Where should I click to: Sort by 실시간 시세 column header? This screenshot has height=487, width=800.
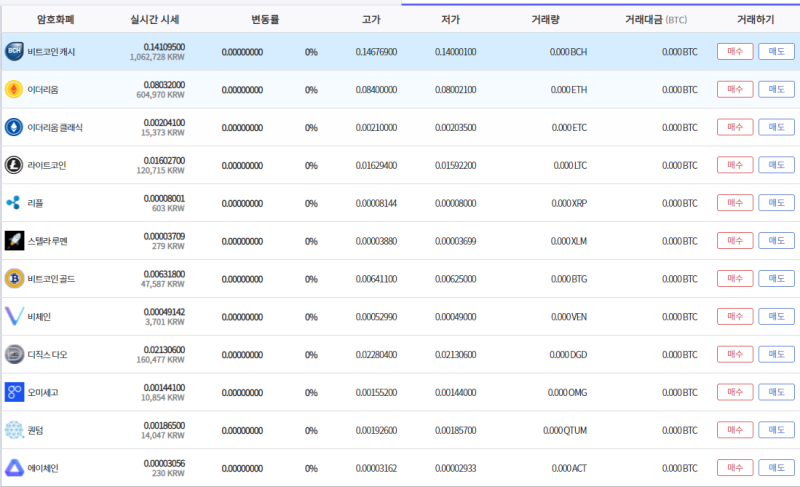pyautogui.click(x=155, y=19)
